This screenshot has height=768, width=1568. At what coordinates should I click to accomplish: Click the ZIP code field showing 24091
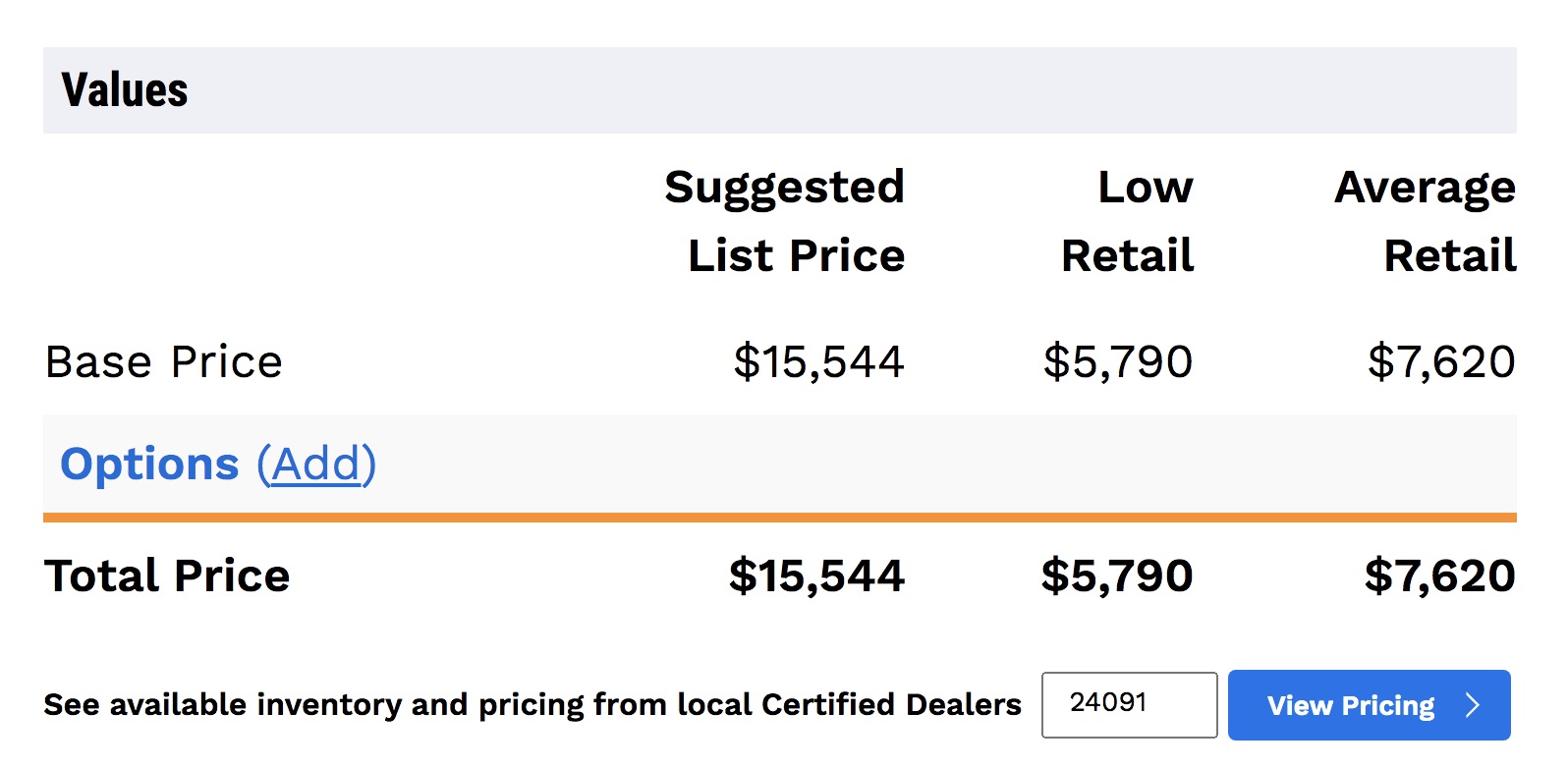coord(1128,704)
